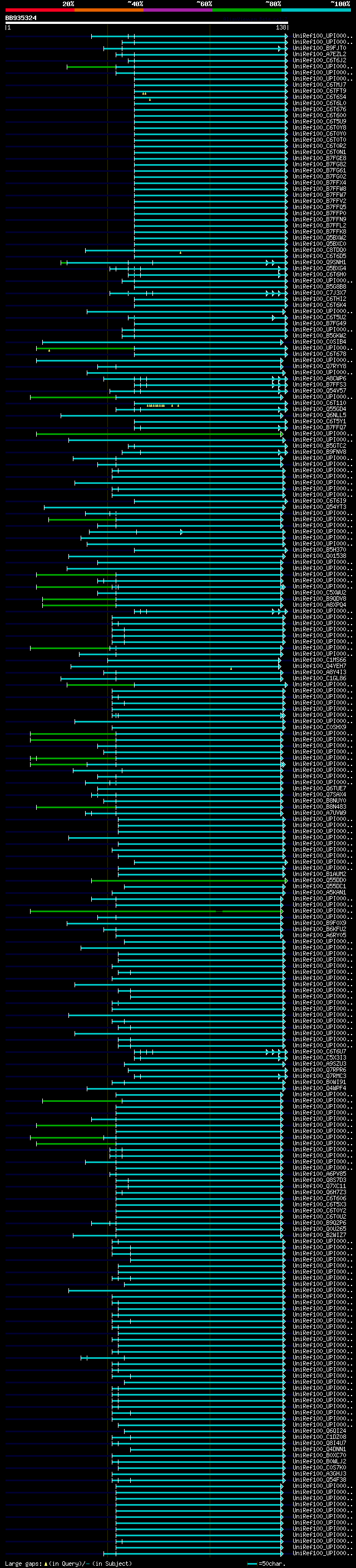Select the UniRef100_C6T5U9 hit label
This screenshot has height=1568, width=356.
click(319, 122)
